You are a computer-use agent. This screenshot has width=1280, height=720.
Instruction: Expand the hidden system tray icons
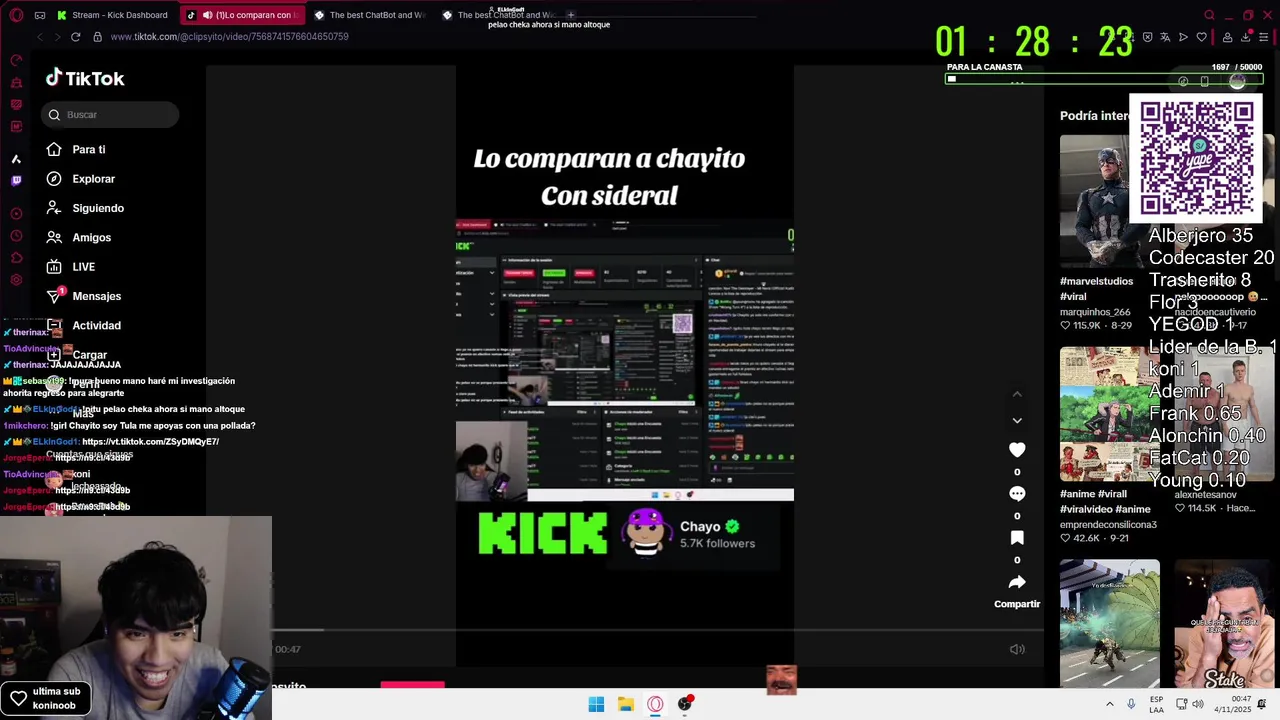click(x=1109, y=704)
